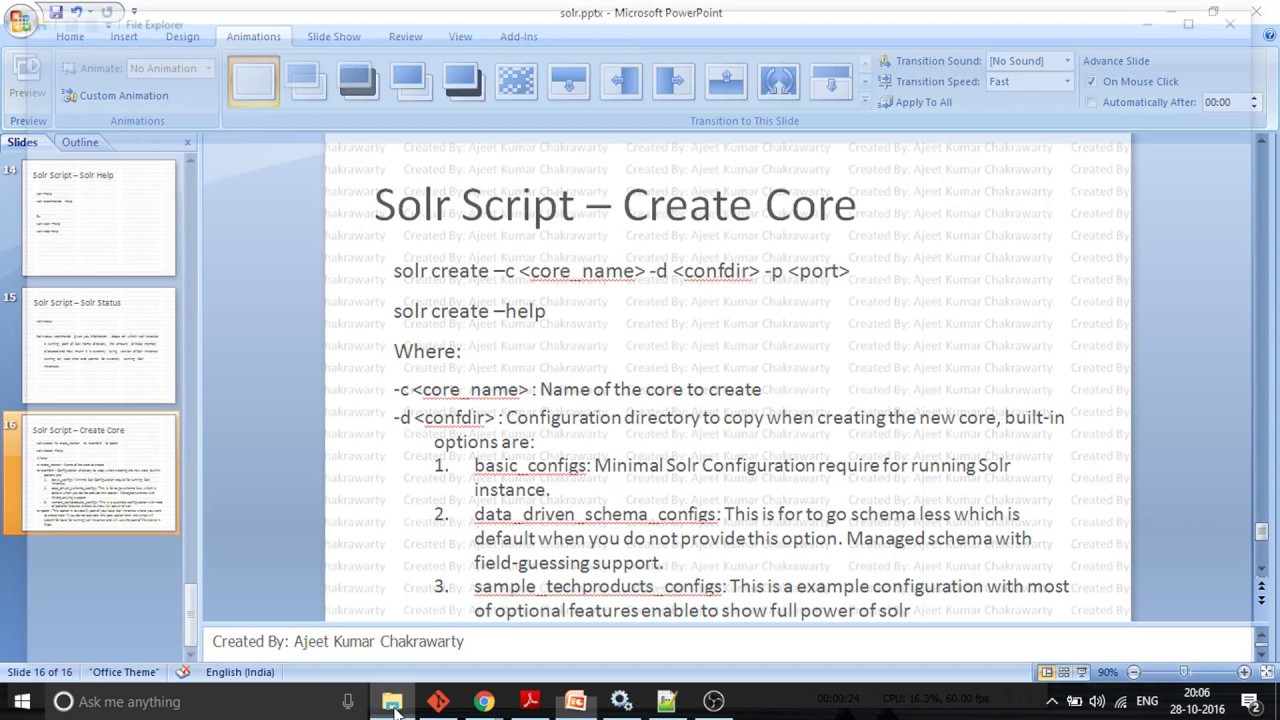Click the zoom out minus button
The image size is (1280, 720).
tap(1133, 672)
